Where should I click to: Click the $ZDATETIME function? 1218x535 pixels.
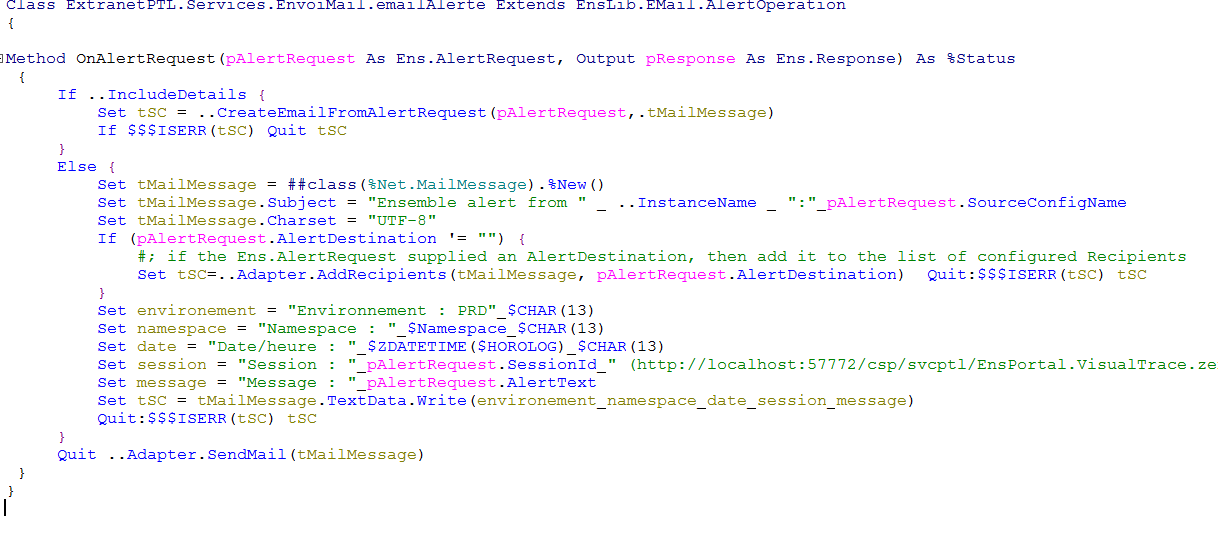pyautogui.click(x=415, y=347)
